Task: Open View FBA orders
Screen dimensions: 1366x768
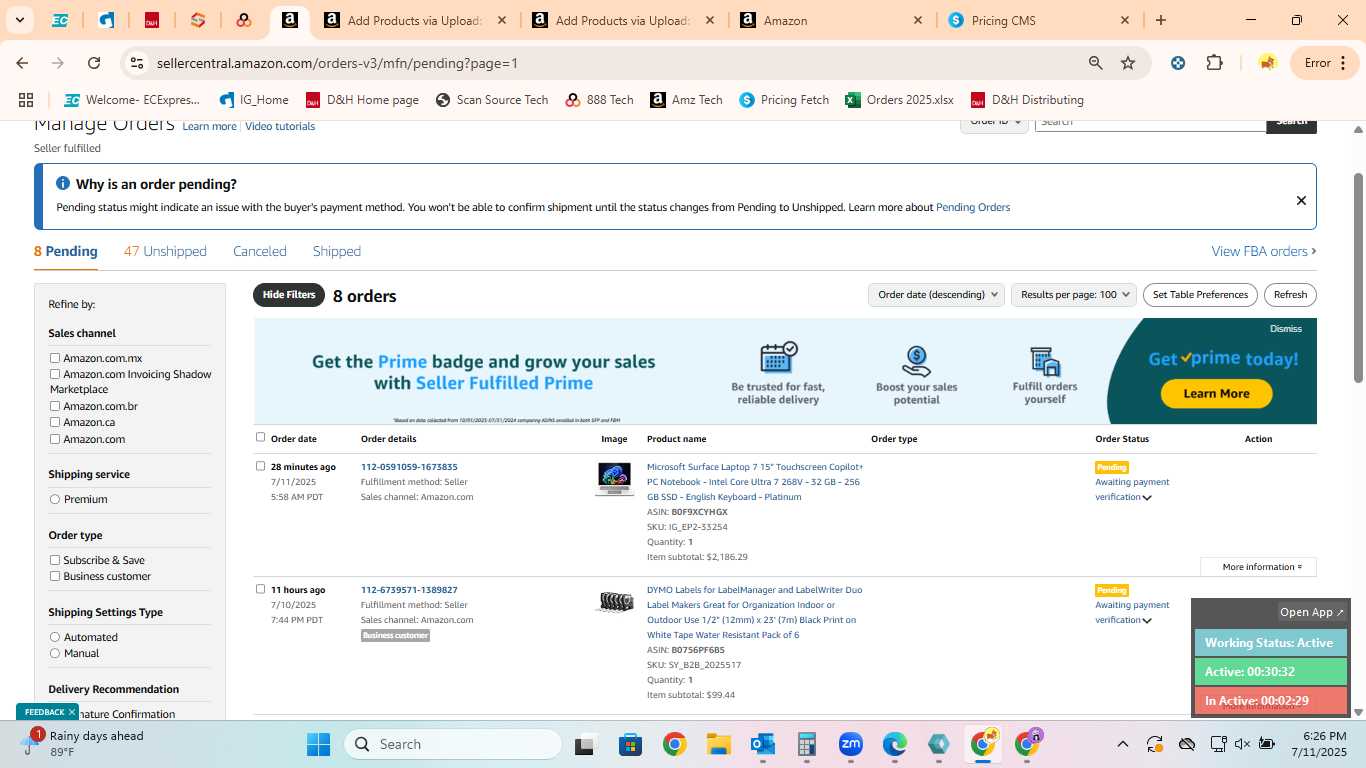Action: [1264, 251]
